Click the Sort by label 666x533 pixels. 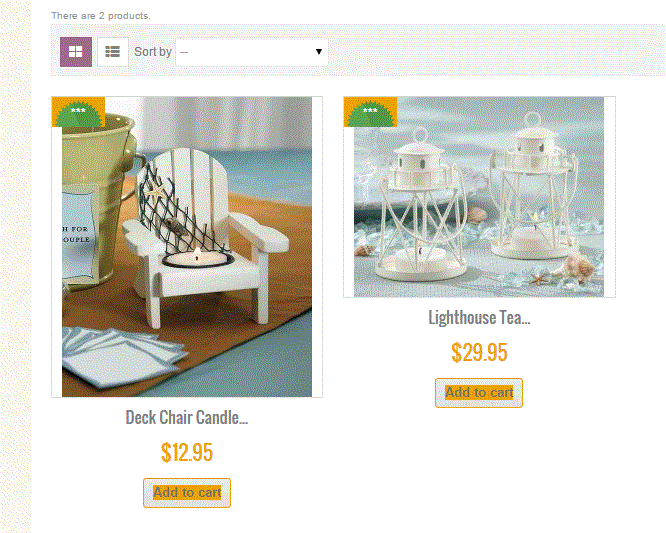tap(152, 52)
